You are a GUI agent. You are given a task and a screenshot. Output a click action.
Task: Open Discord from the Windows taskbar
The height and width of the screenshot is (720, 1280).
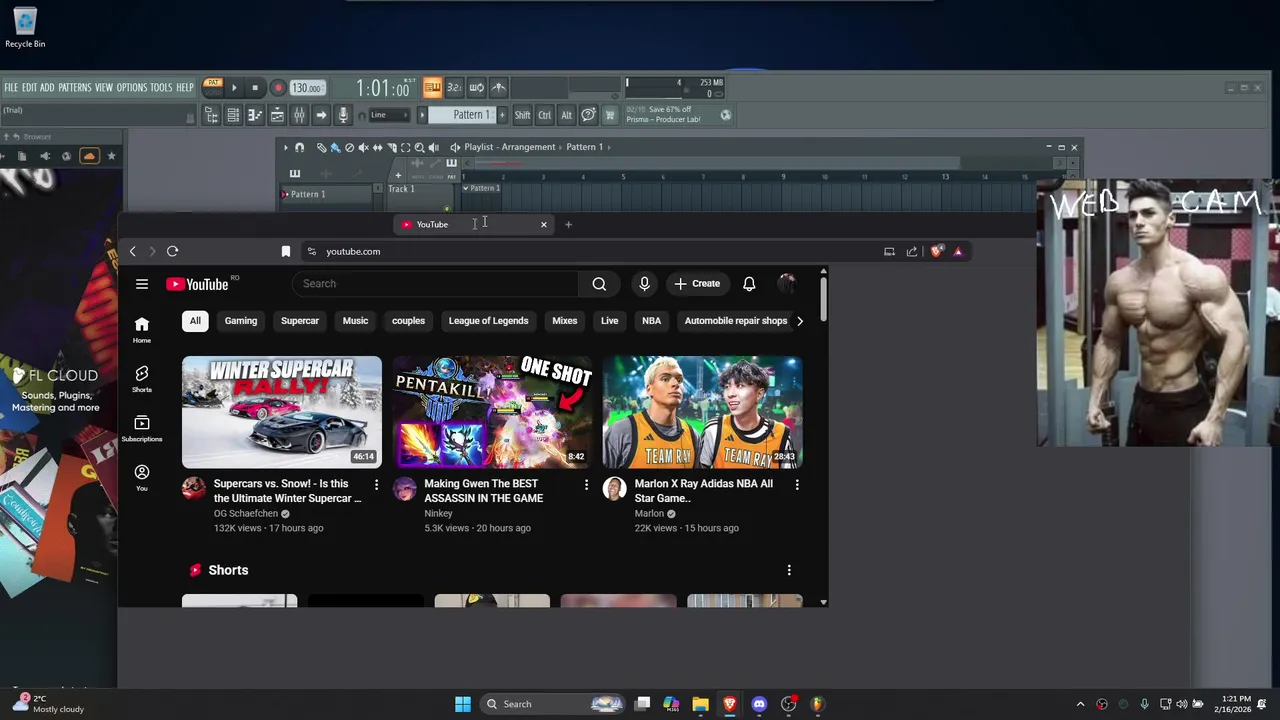coord(759,704)
